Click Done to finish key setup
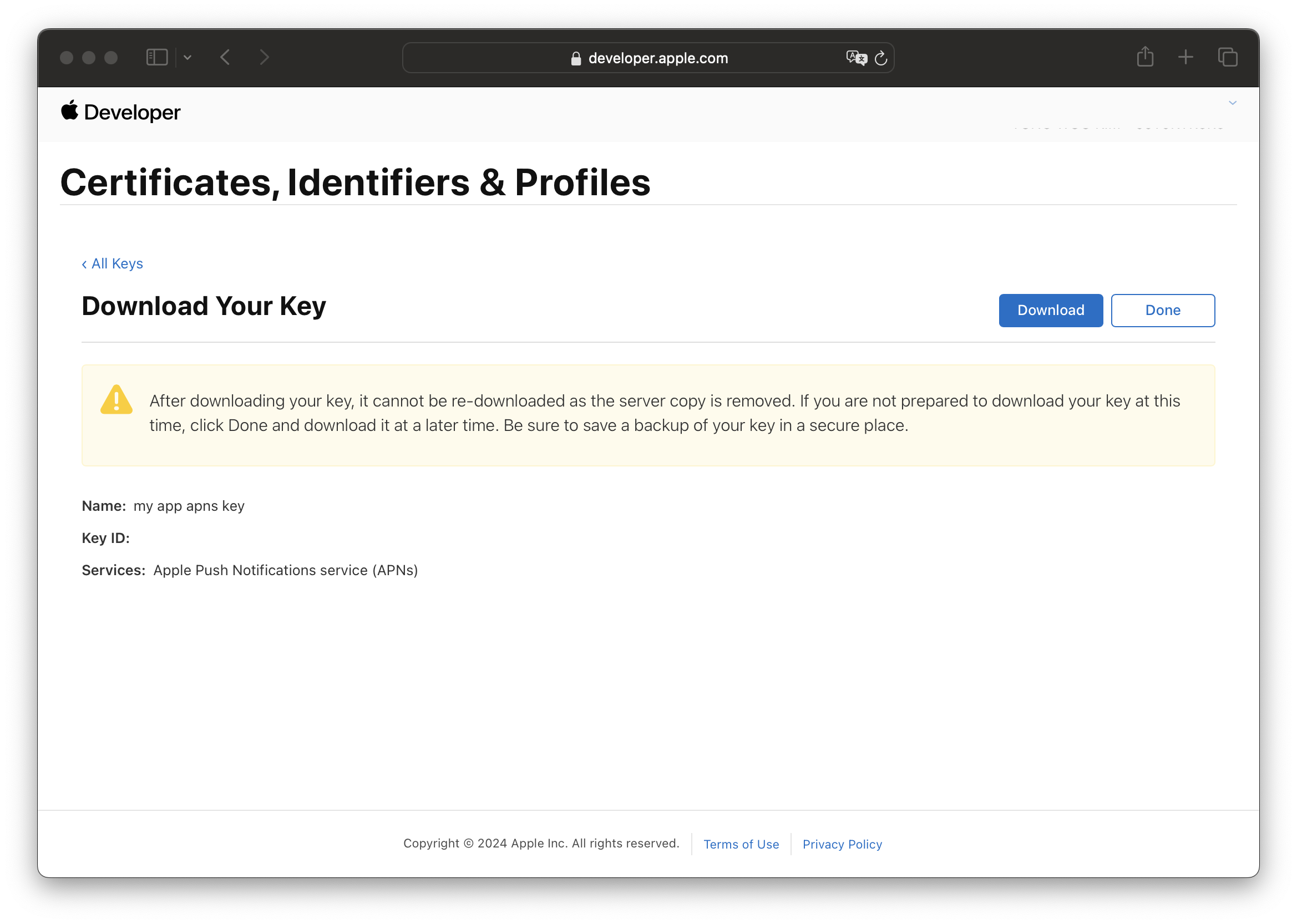 tap(1162, 309)
